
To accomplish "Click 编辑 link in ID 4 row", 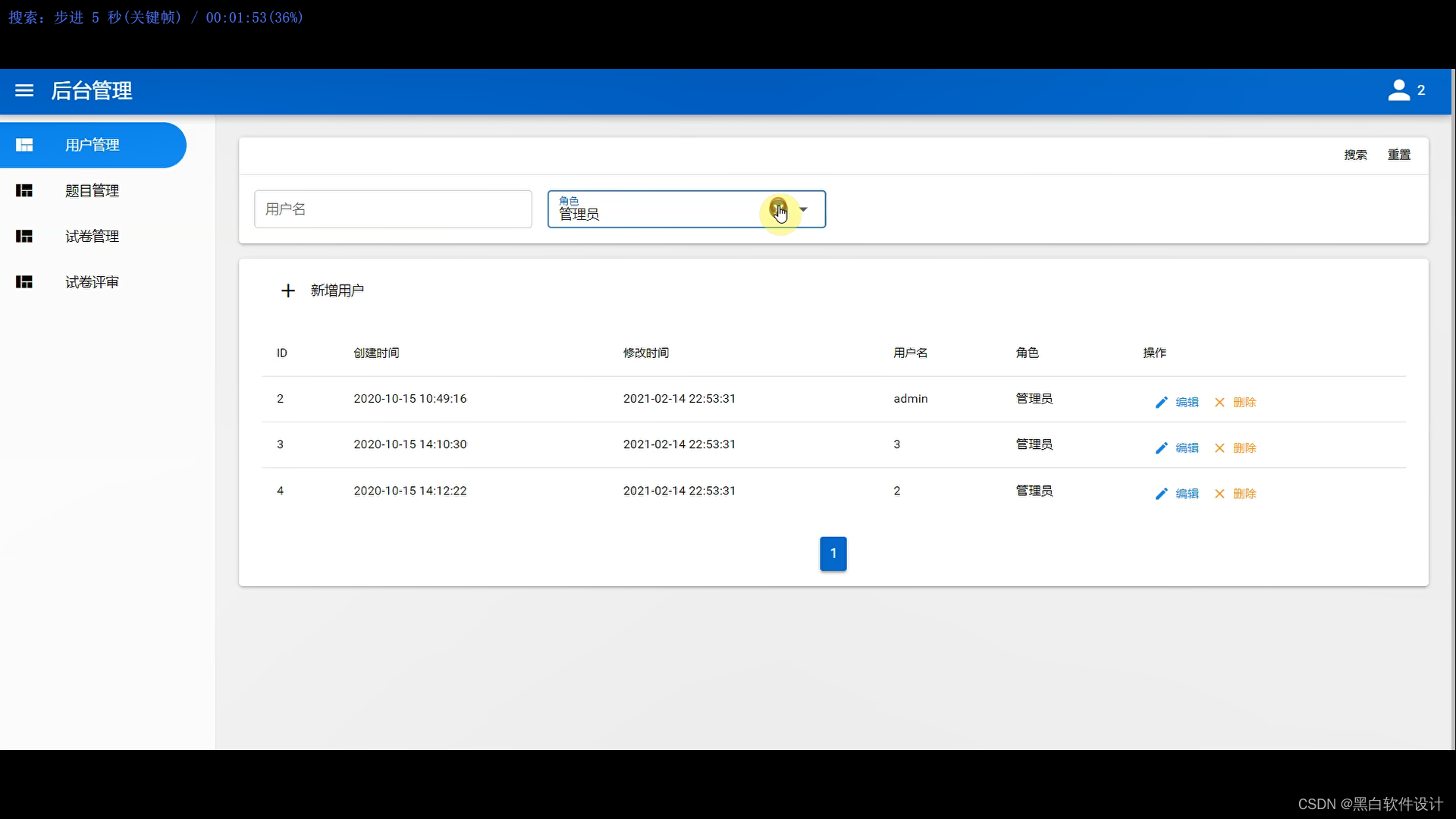I will pyautogui.click(x=1187, y=494).
